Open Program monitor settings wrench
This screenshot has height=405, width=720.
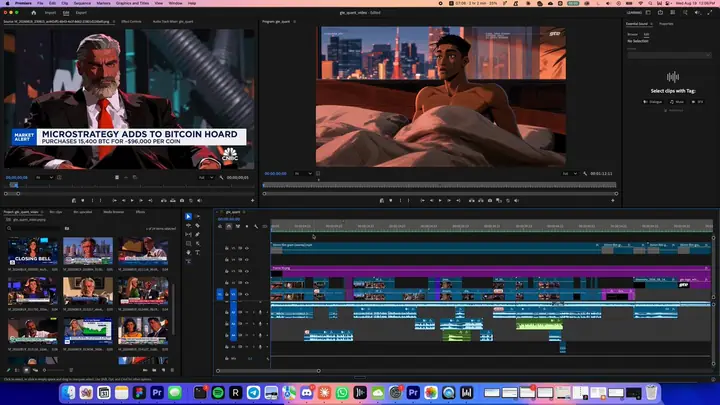[x=585, y=174]
